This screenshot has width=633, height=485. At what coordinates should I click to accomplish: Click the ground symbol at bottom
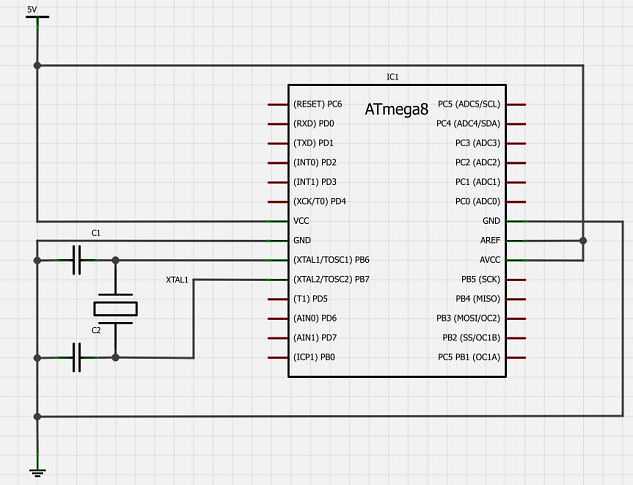tap(37, 472)
